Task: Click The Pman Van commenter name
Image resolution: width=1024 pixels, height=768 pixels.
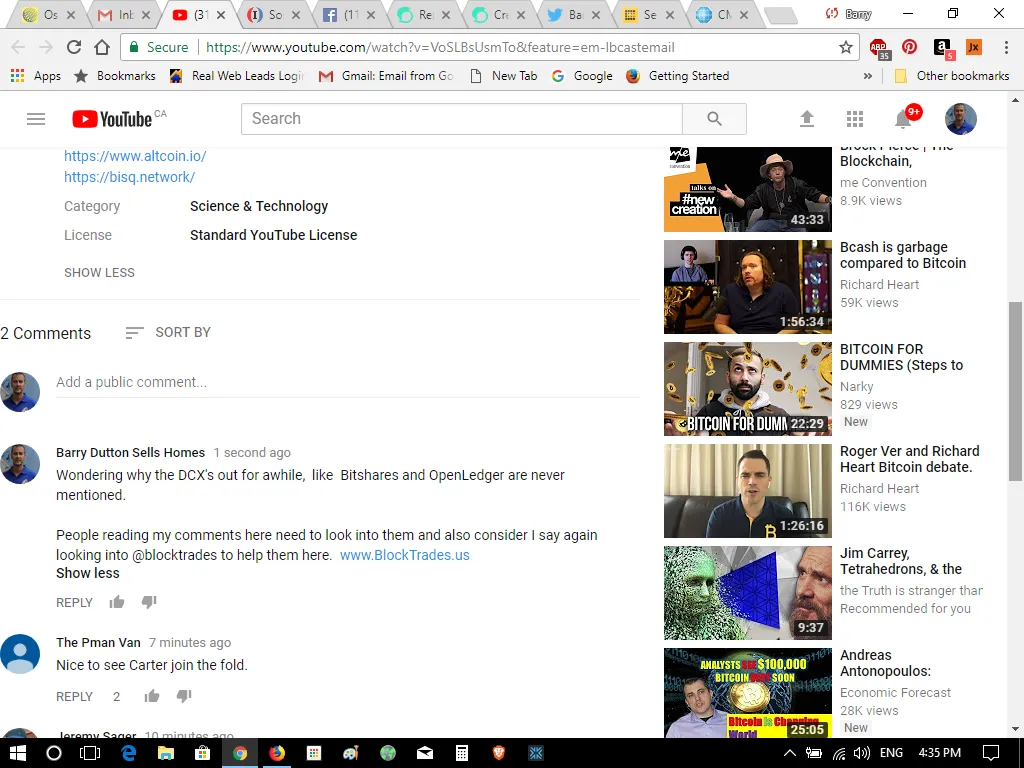Action: pyautogui.click(x=98, y=643)
